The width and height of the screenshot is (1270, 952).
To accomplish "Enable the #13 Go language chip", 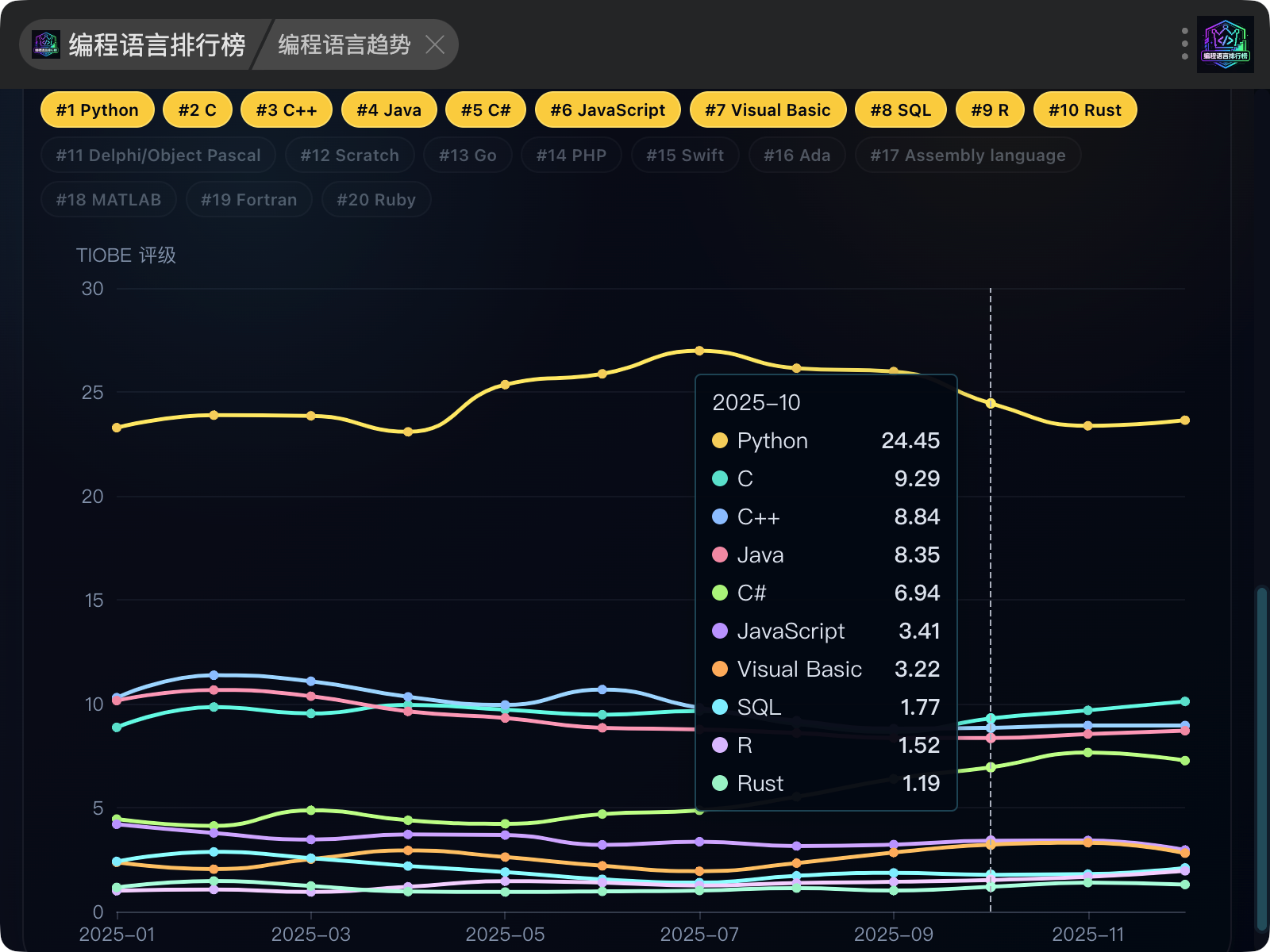I will [468, 155].
